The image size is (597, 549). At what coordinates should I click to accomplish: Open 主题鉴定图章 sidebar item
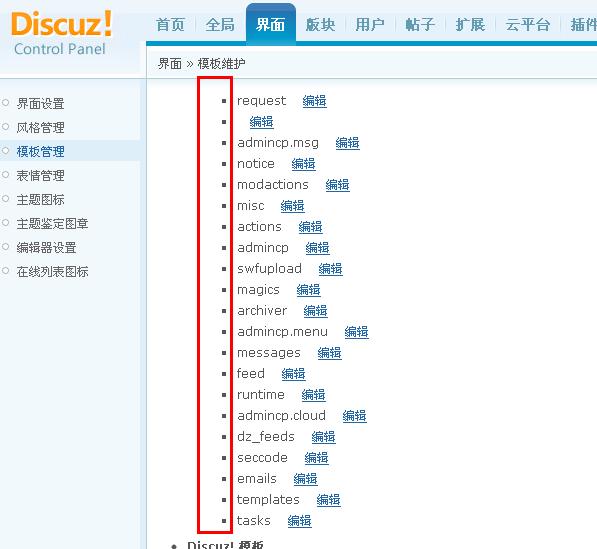(x=52, y=223)
